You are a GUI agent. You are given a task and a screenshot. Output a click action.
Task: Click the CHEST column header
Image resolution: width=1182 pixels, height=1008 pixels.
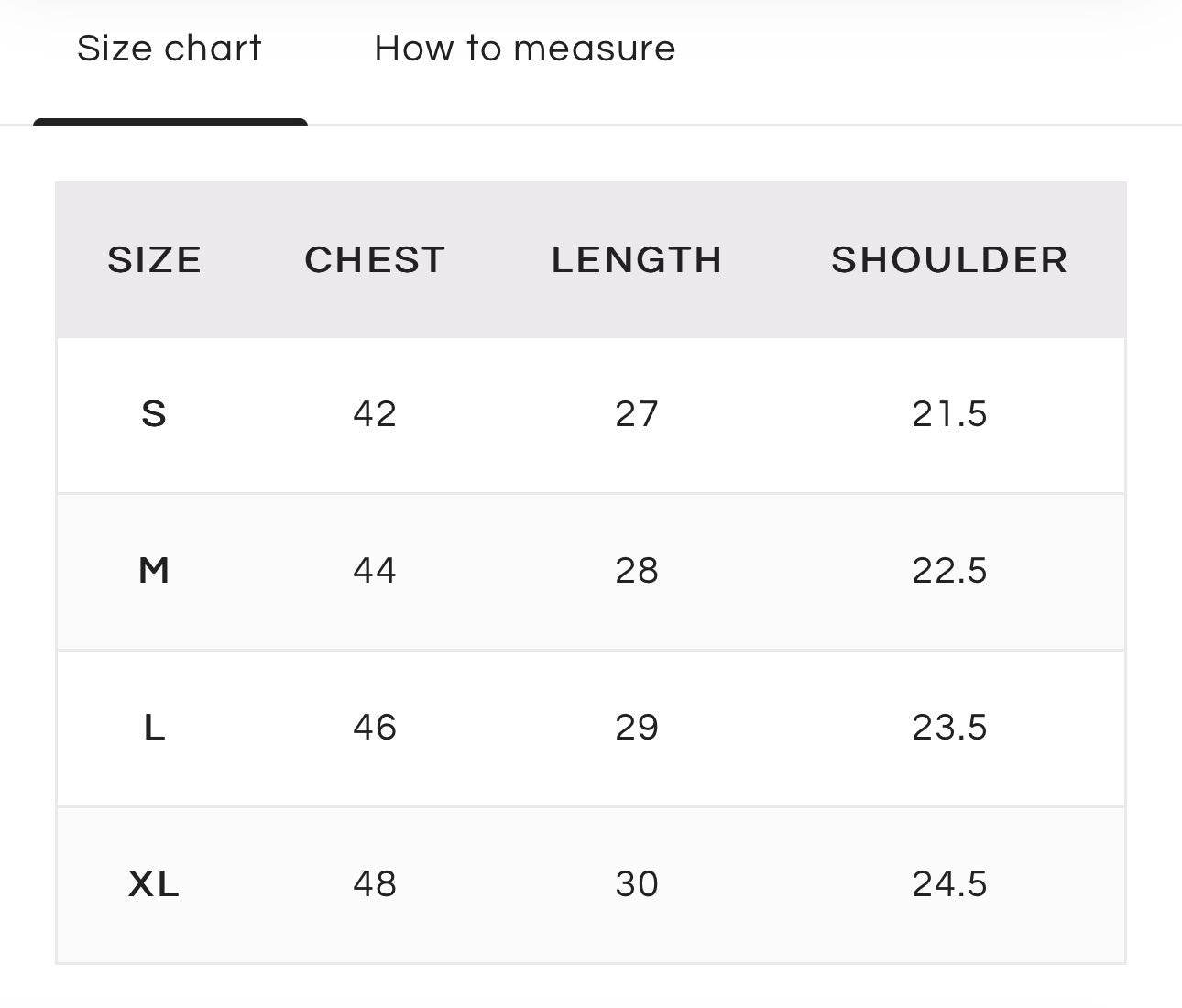pos(375,260)
